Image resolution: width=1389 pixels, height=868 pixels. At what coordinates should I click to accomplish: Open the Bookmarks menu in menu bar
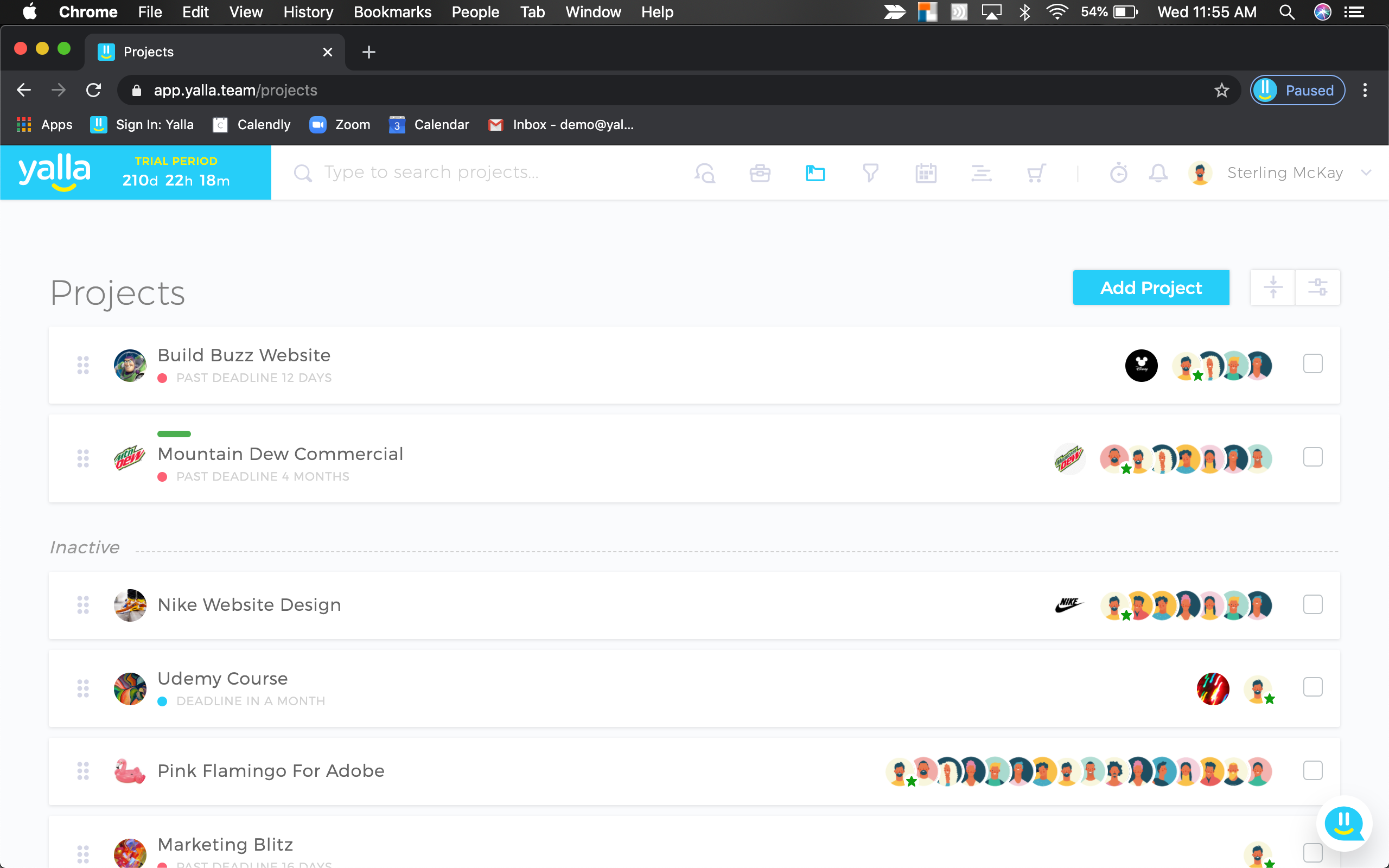[392, 12]
